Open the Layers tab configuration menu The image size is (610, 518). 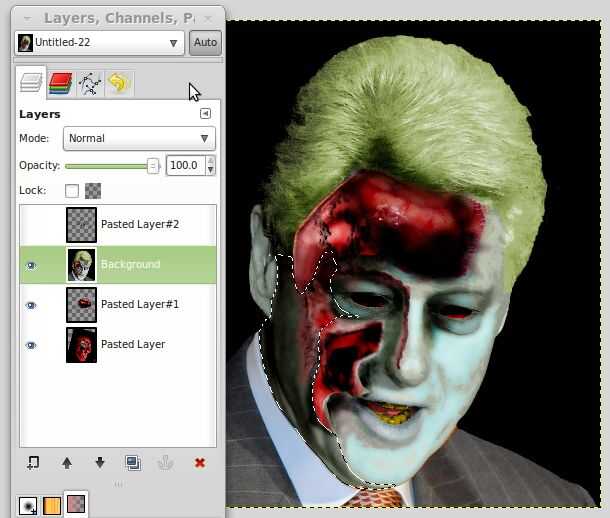[205, 114]
